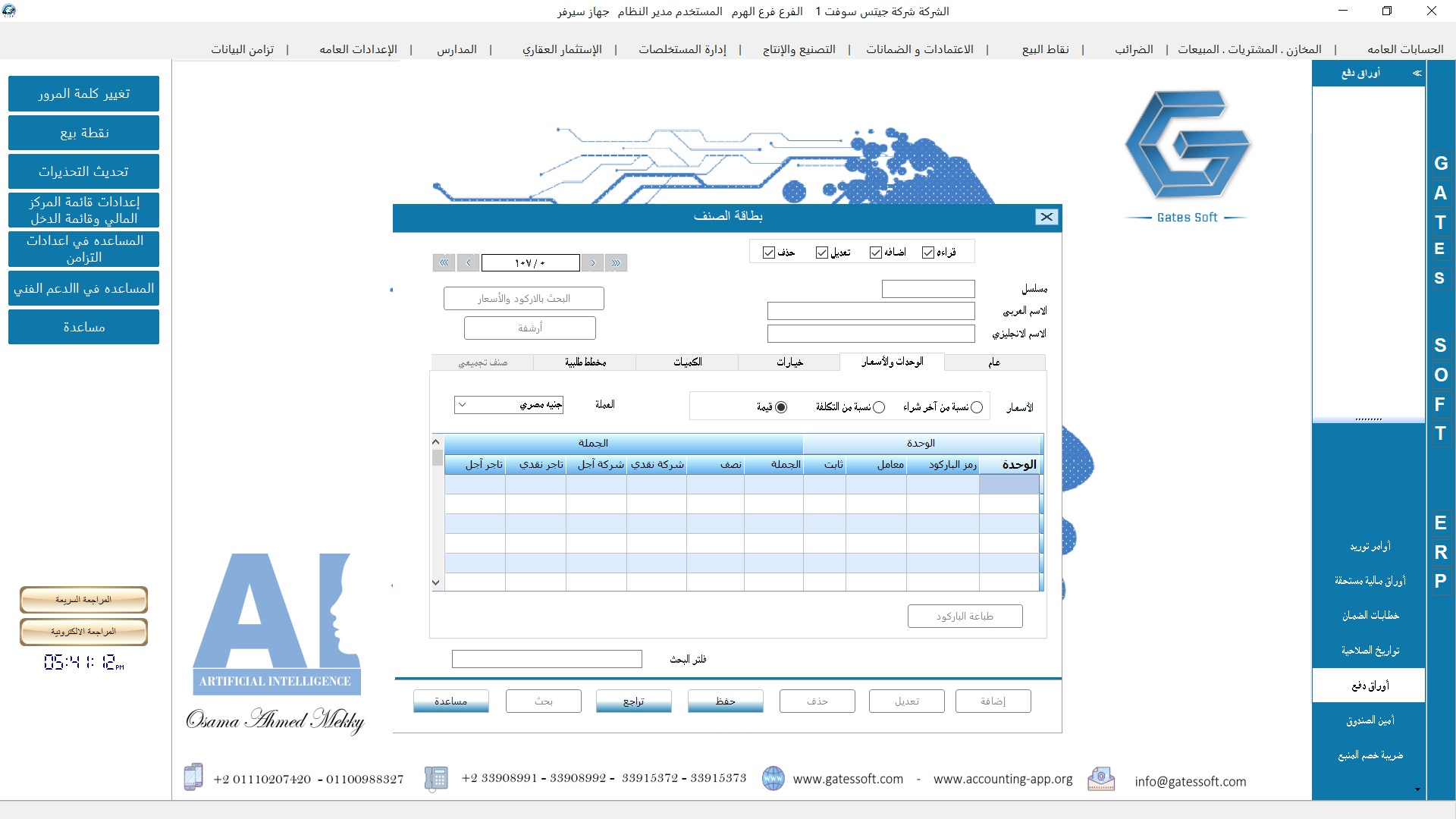Click the www globe icon
1456x819 pixels.
click(773, 778)
